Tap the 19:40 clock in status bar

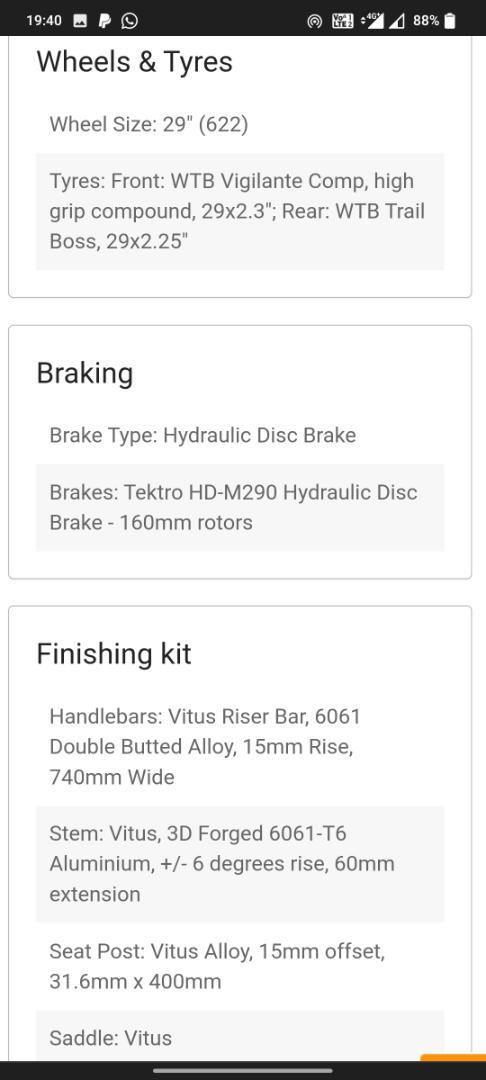click(44, 21)
